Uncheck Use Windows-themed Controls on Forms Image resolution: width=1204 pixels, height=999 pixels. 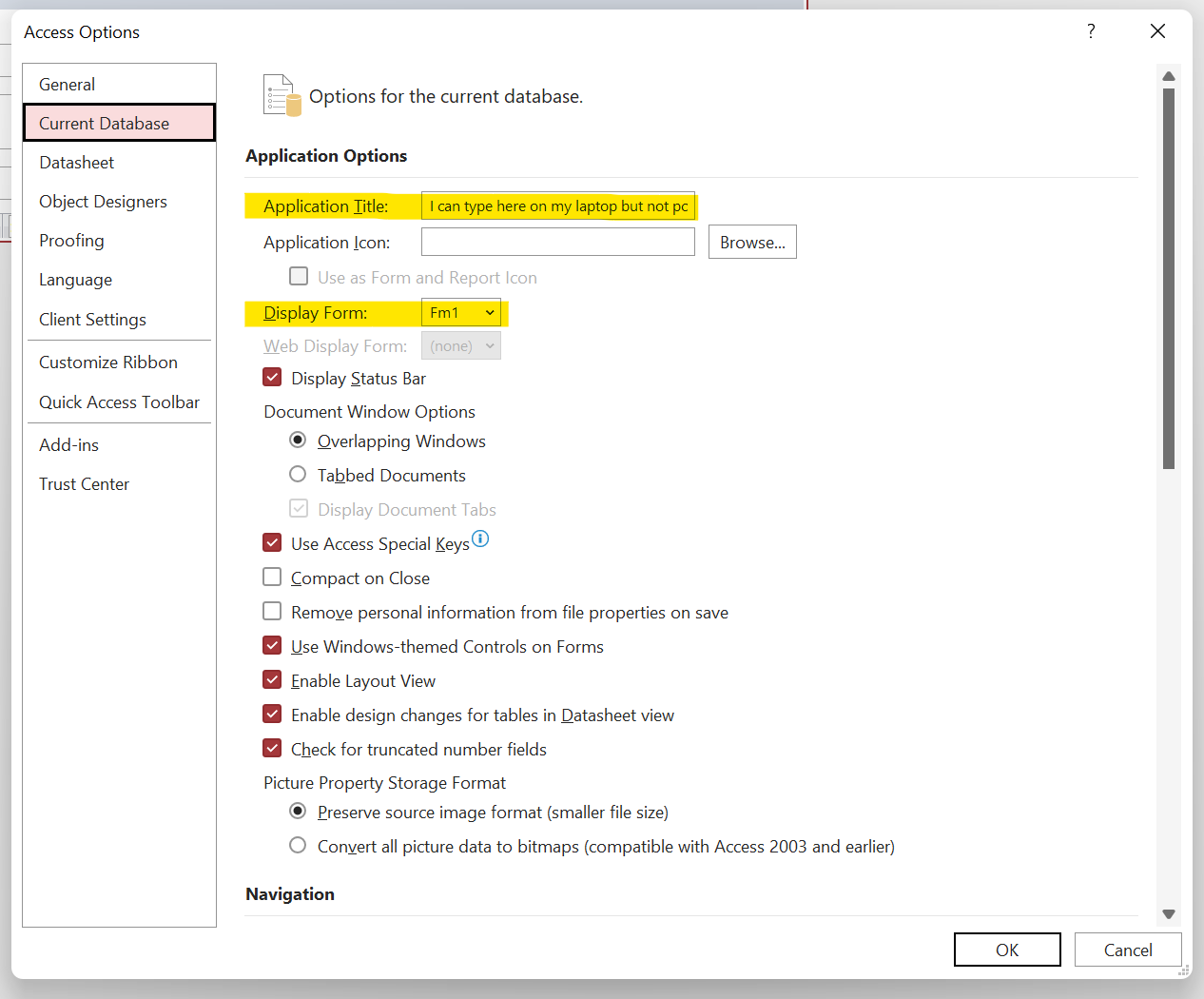pyautogui.click(x=272, y=645)
